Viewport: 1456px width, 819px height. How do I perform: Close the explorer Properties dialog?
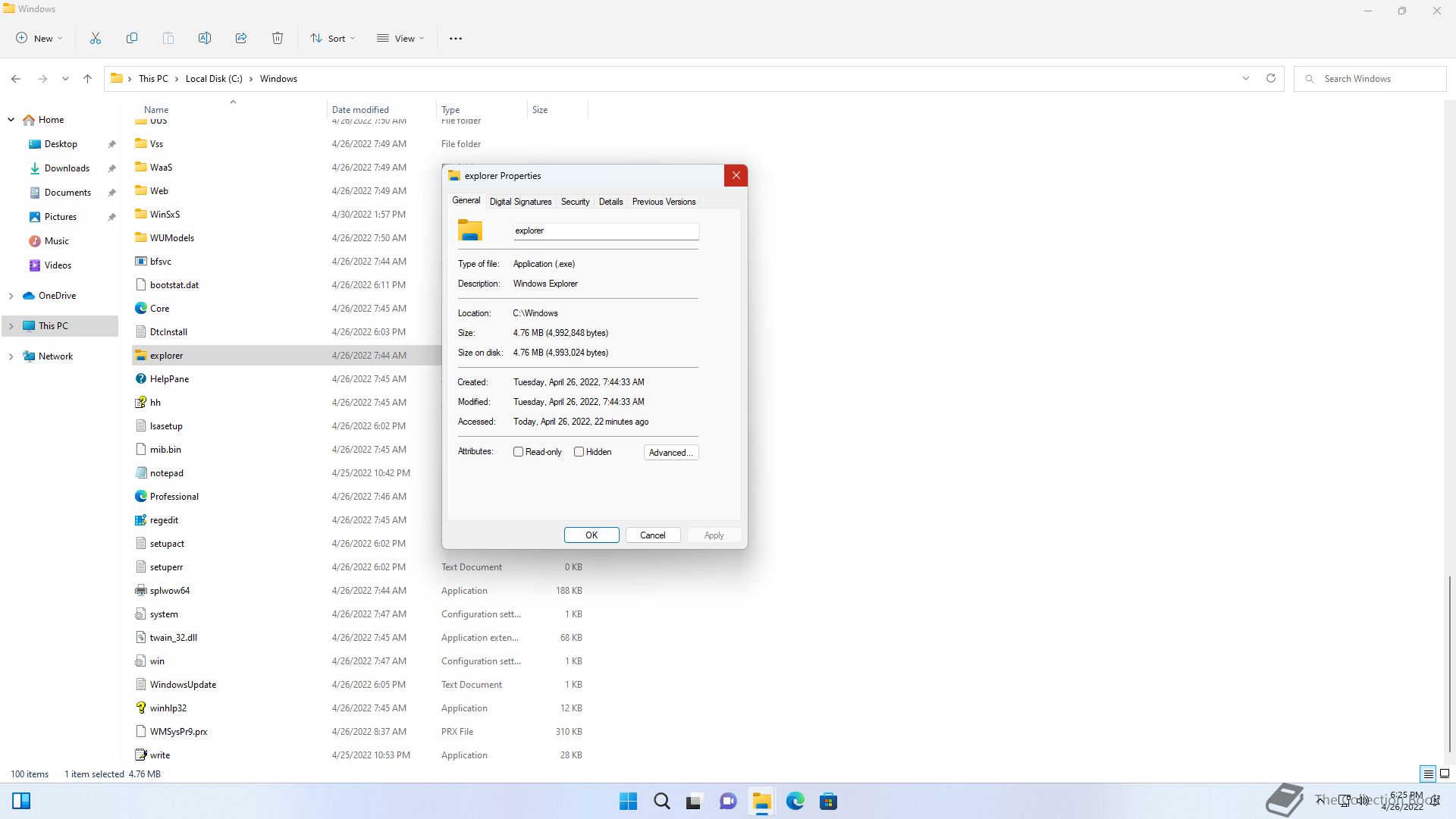(x=736, y=176)
